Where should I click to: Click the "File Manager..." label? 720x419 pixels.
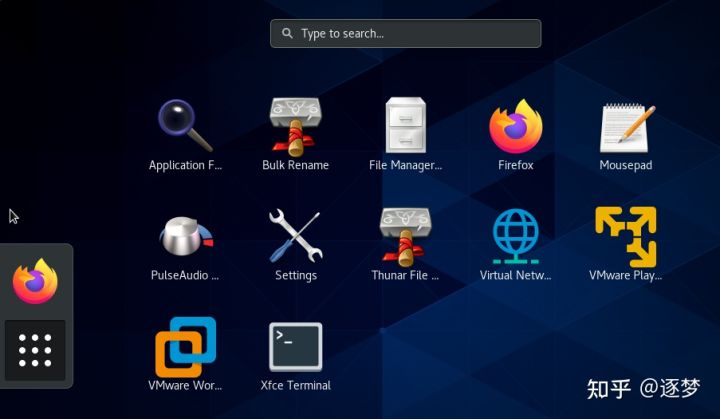(405, 166)
